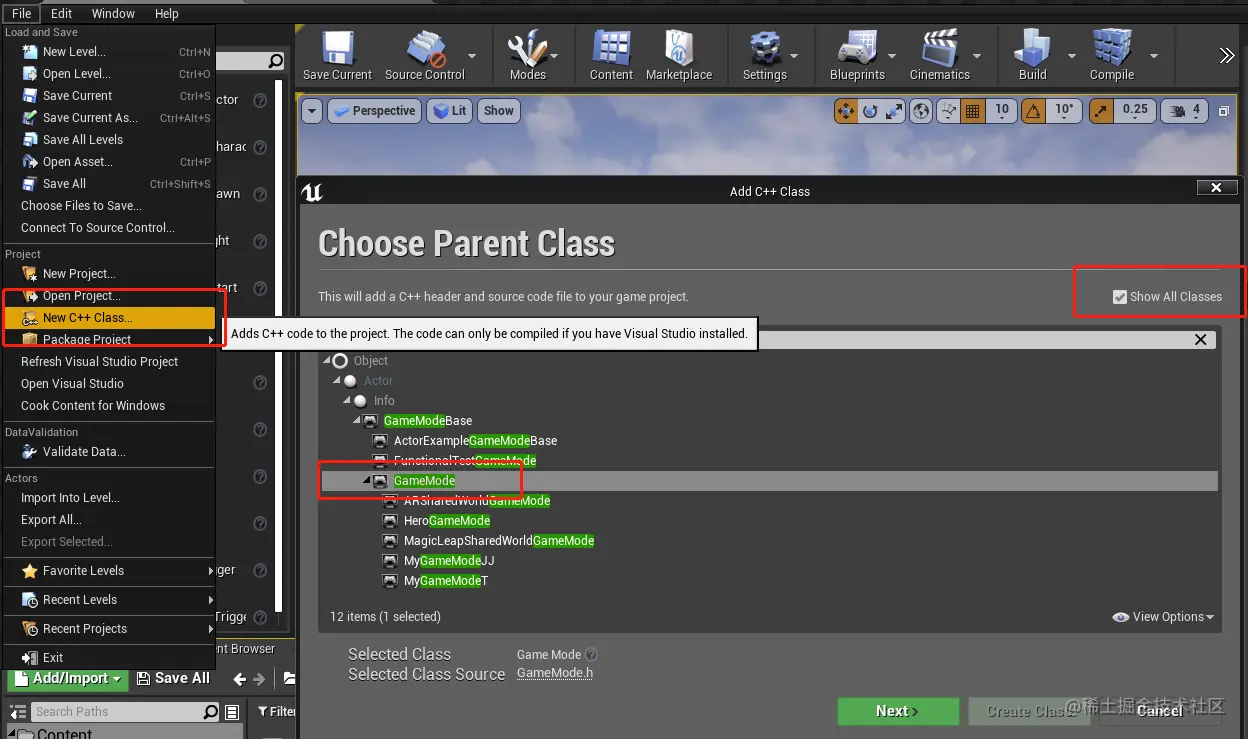Select the translate gizmo icon in viewport
This screenshot has width=1248, height=739.
pos(846,111)
